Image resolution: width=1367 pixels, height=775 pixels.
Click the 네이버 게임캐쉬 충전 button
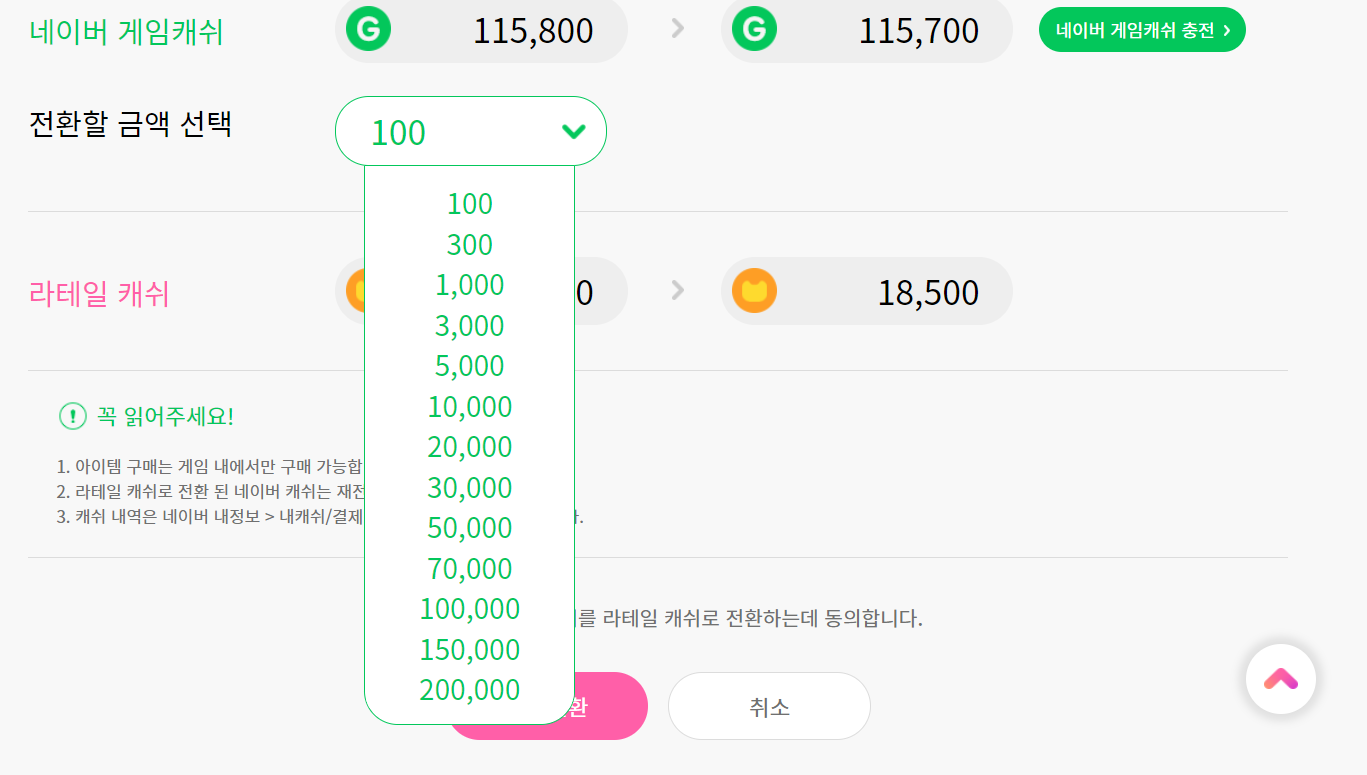click(x=1141, y=29)
